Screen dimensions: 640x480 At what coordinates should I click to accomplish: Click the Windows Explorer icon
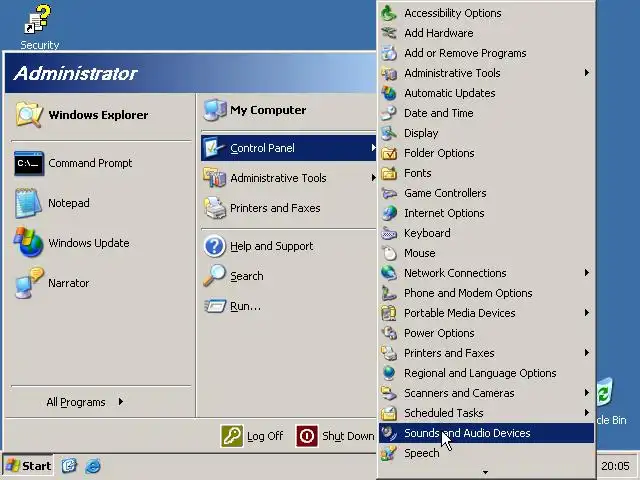29,115
